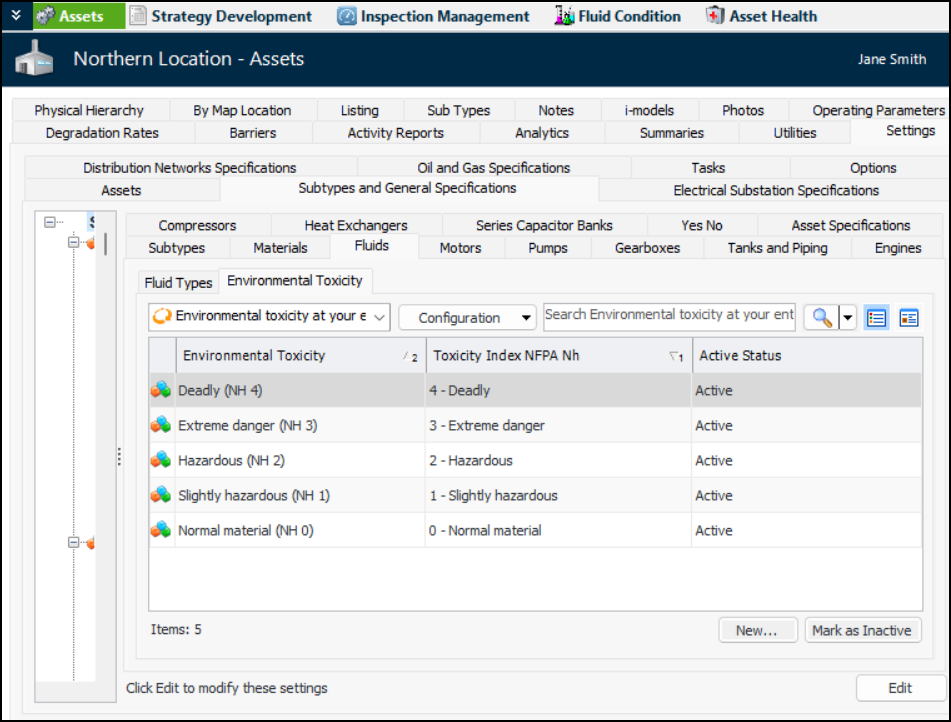Click the Assets module gear icon
951x722 pixels.
(x=46, y=16)
